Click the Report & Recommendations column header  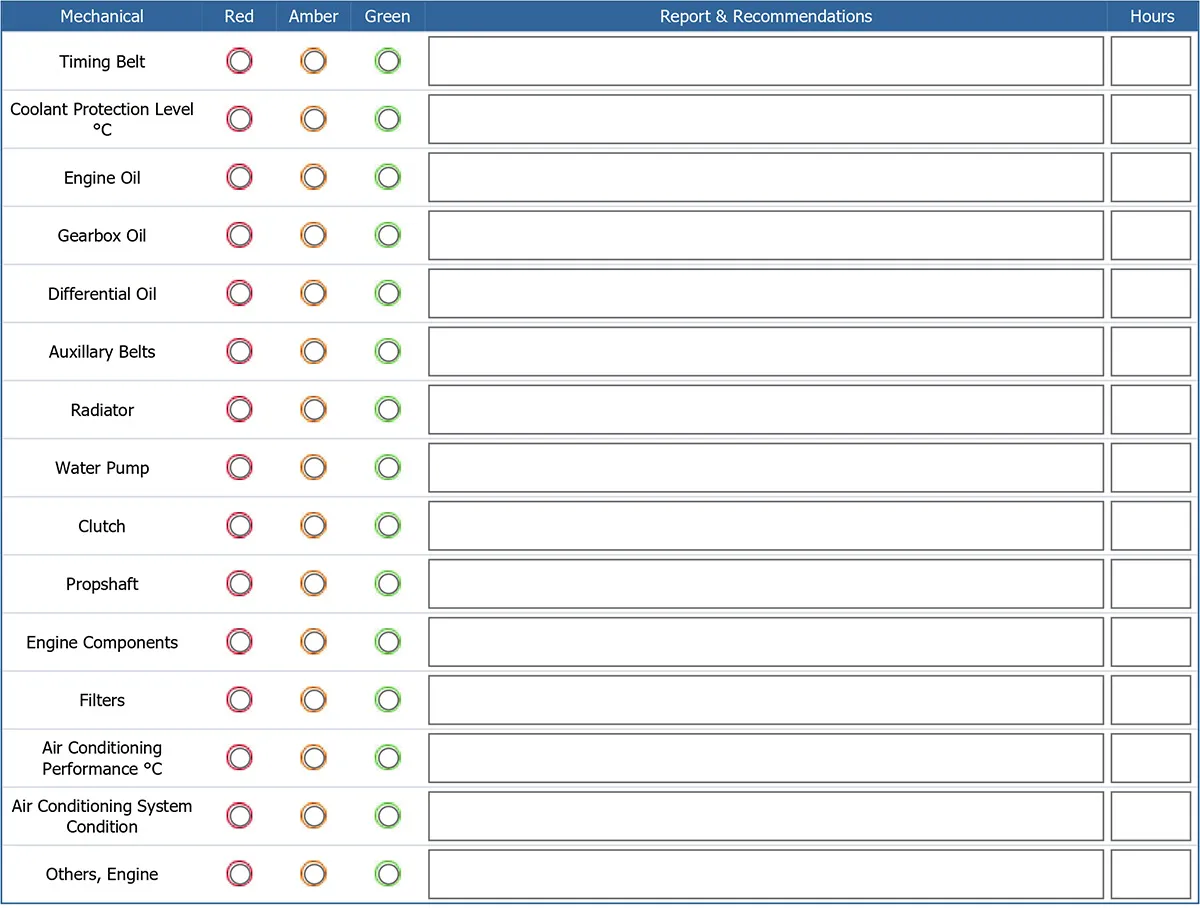(x=765, y=17)
